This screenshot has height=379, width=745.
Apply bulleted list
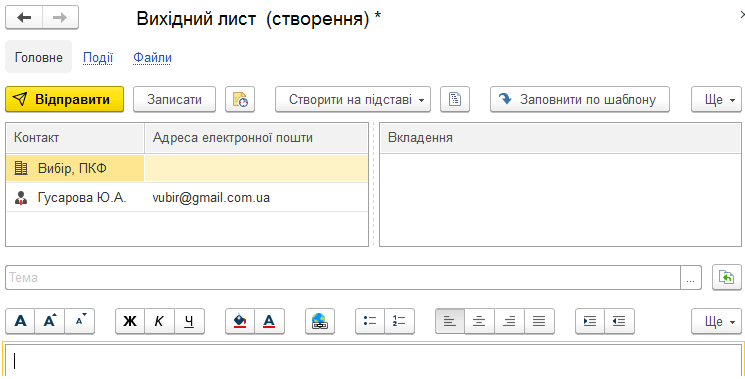(370, 322)
